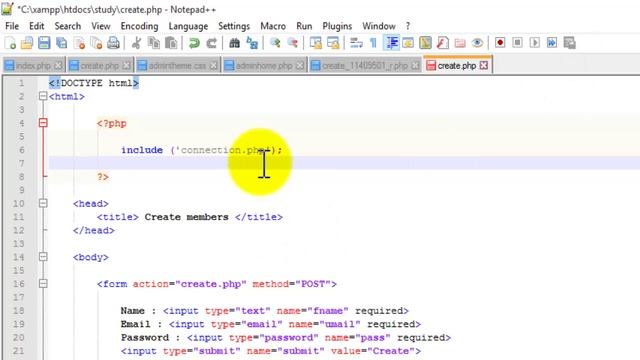
Task: Collapse the body fold on line 14
Action: [43, 257]
